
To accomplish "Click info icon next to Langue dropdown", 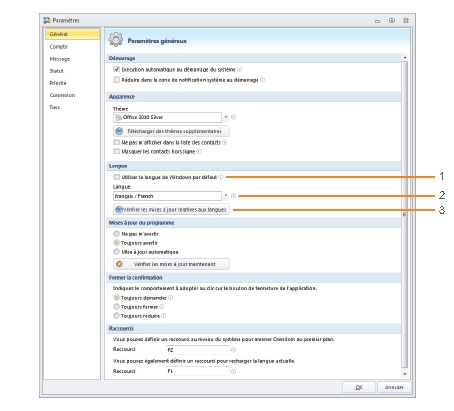I will coord(233,196).
